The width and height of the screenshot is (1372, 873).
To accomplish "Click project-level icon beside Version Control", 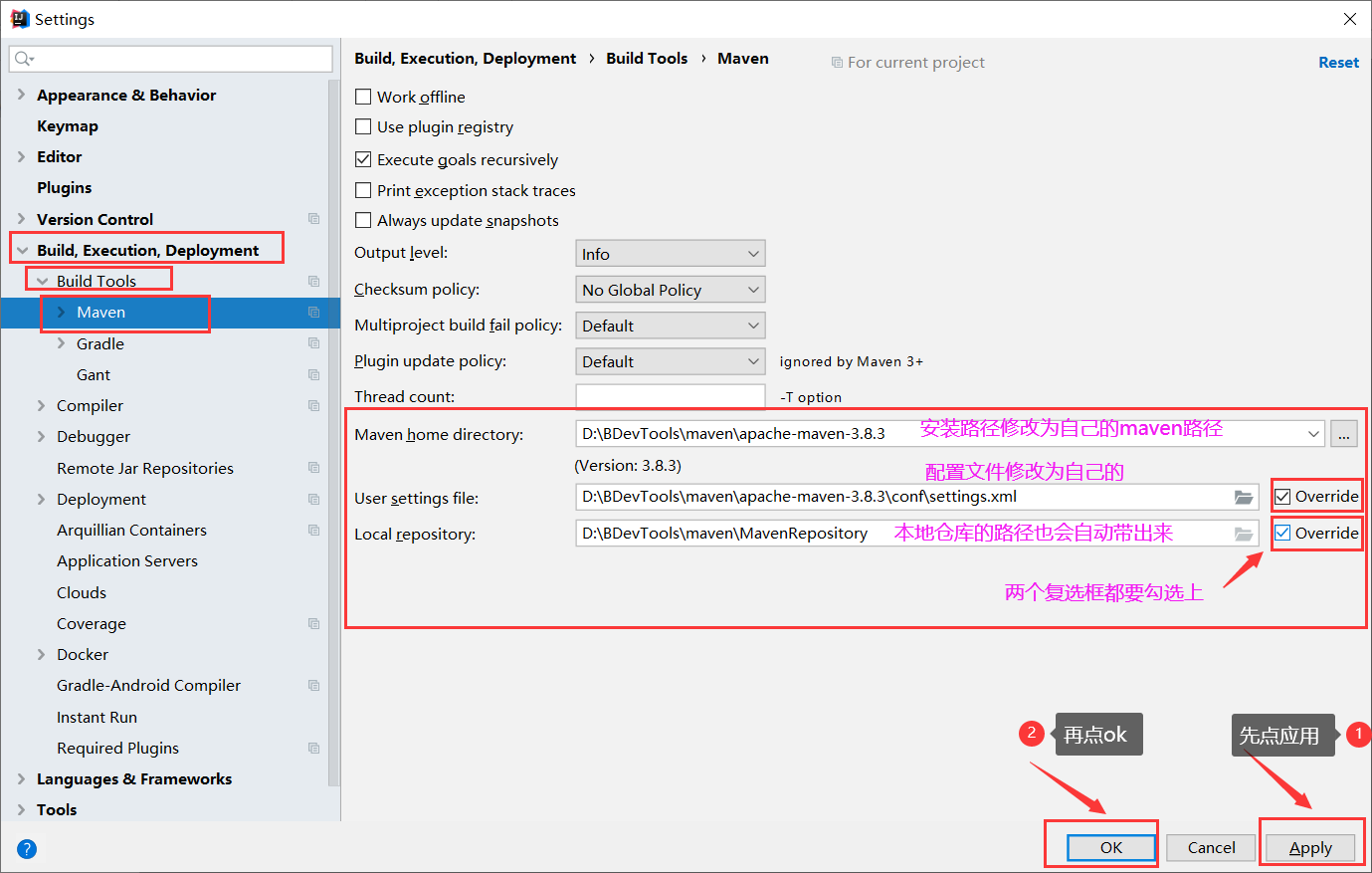I will coord(314,219).
